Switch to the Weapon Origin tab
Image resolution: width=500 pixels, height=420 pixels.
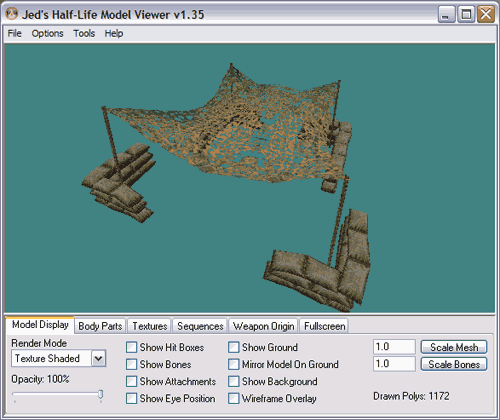pos(263,326)
